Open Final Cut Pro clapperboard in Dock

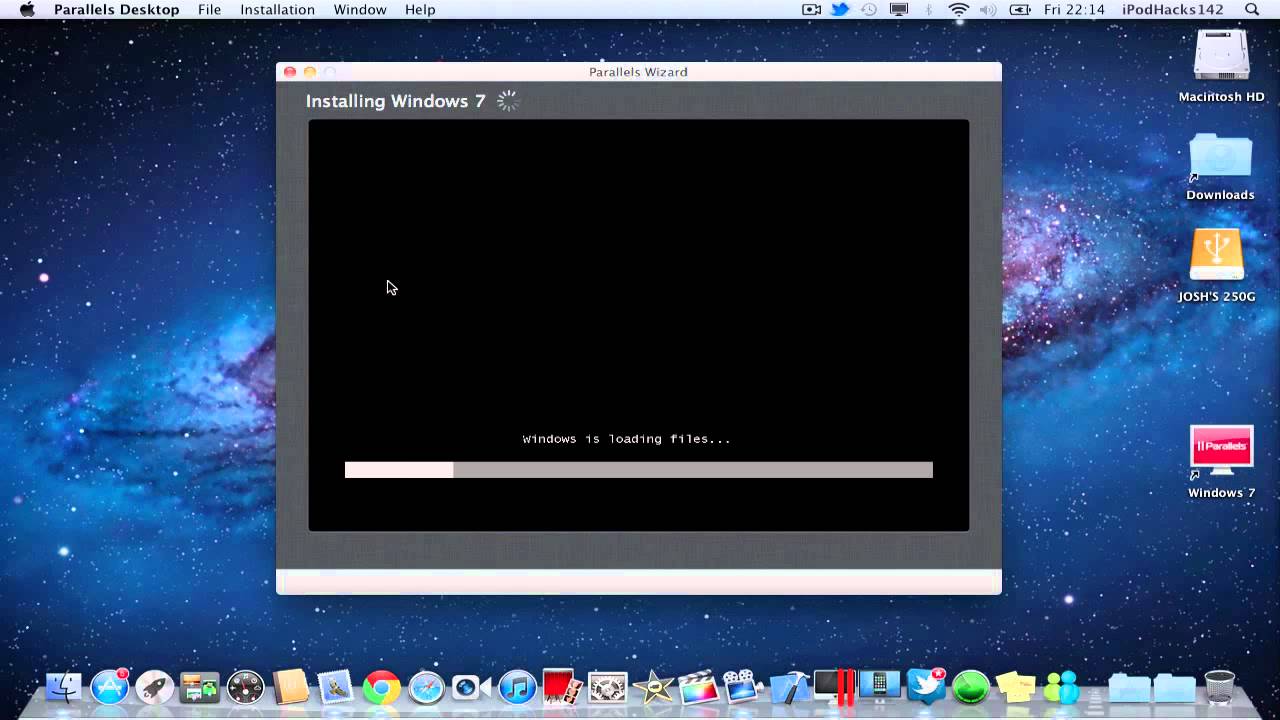(x=698, y=686)
